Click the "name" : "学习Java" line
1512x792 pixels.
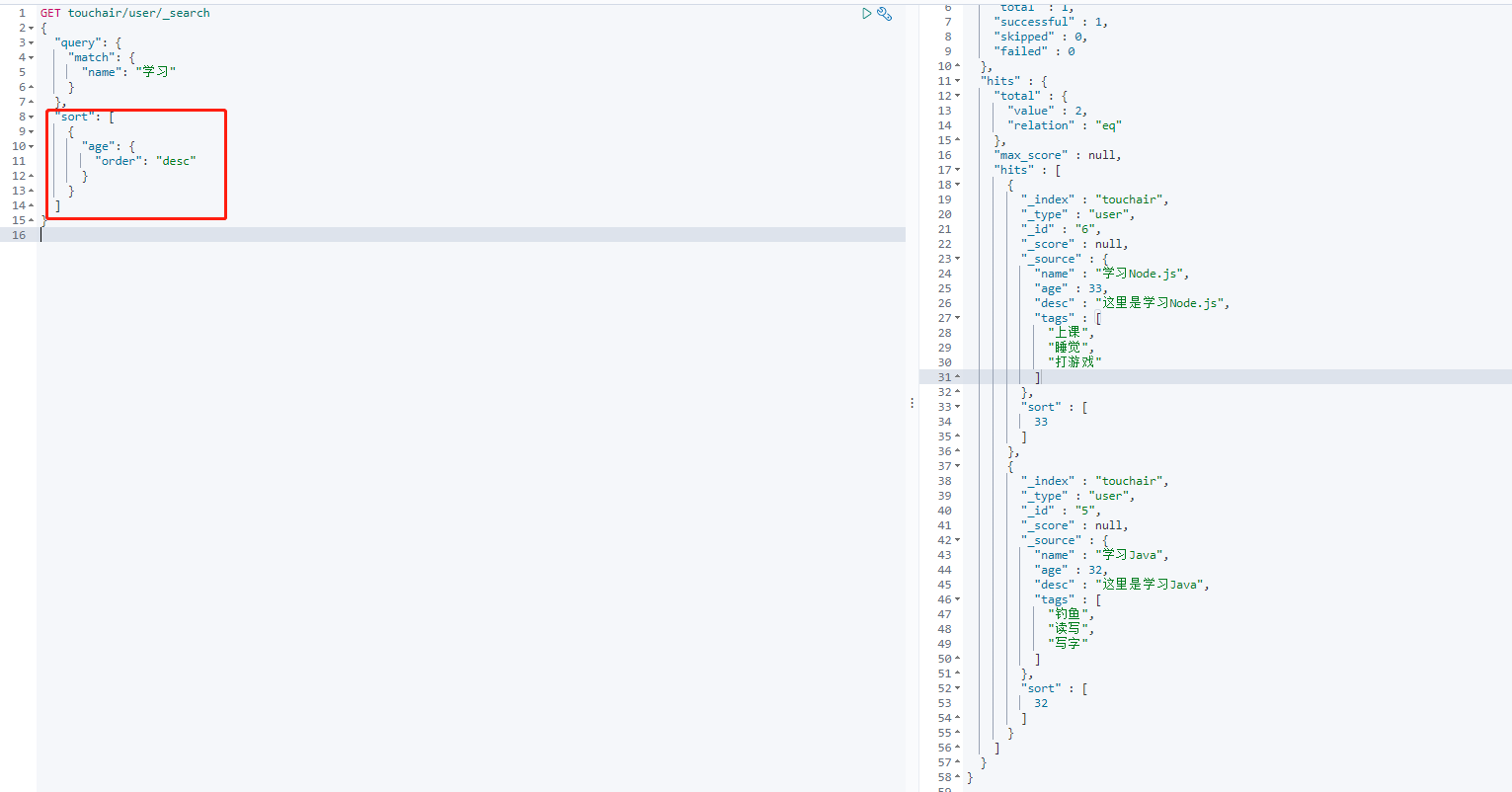[1102, 555]
